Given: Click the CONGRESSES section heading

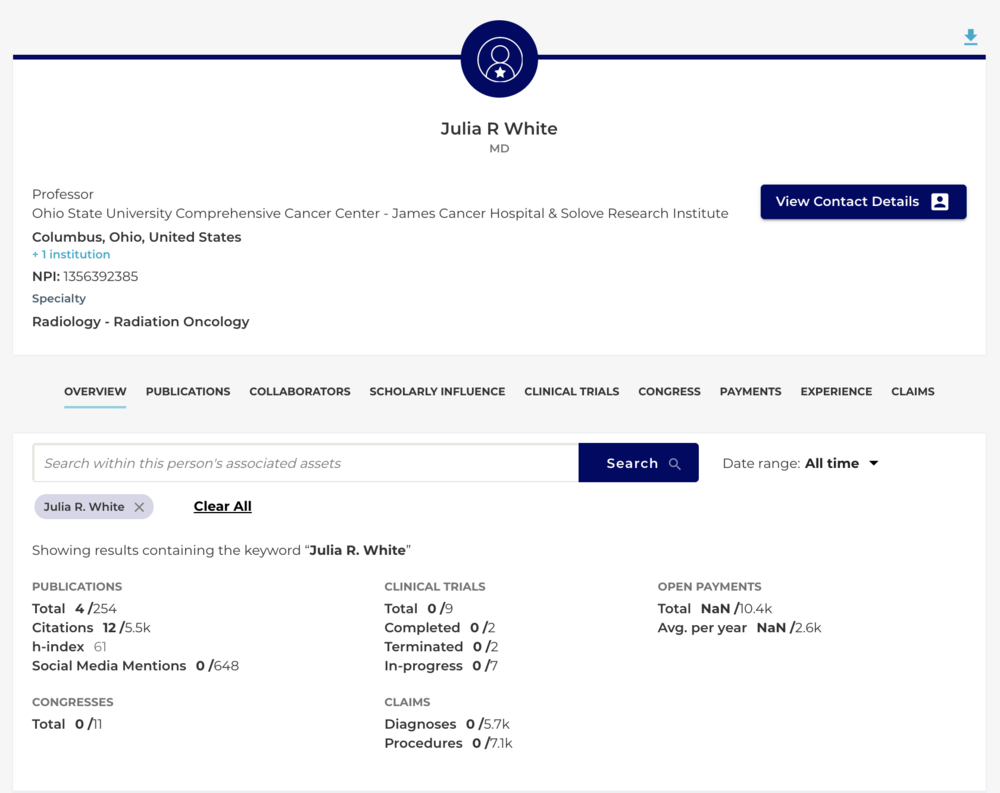Looking at the screenshot, I should [73, 702].
